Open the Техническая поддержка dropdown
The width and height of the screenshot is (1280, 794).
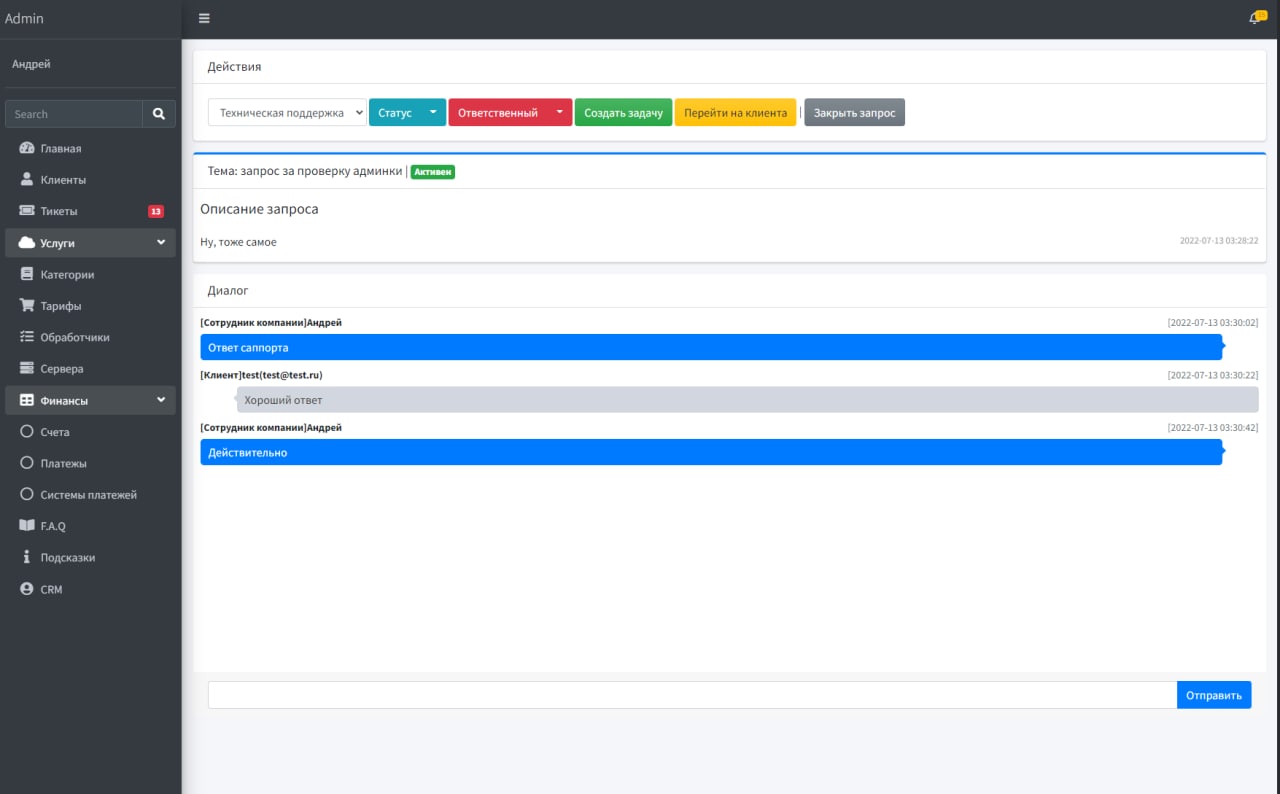pyautogui.click(x=287, y=113)
